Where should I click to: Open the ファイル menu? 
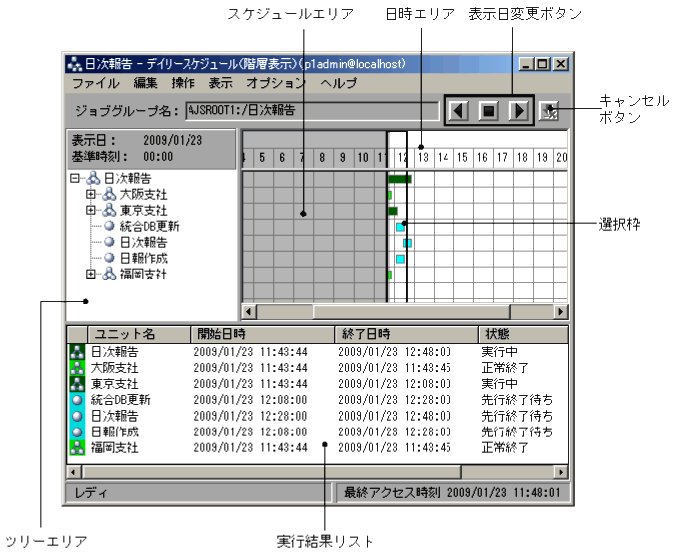[96, 83]
